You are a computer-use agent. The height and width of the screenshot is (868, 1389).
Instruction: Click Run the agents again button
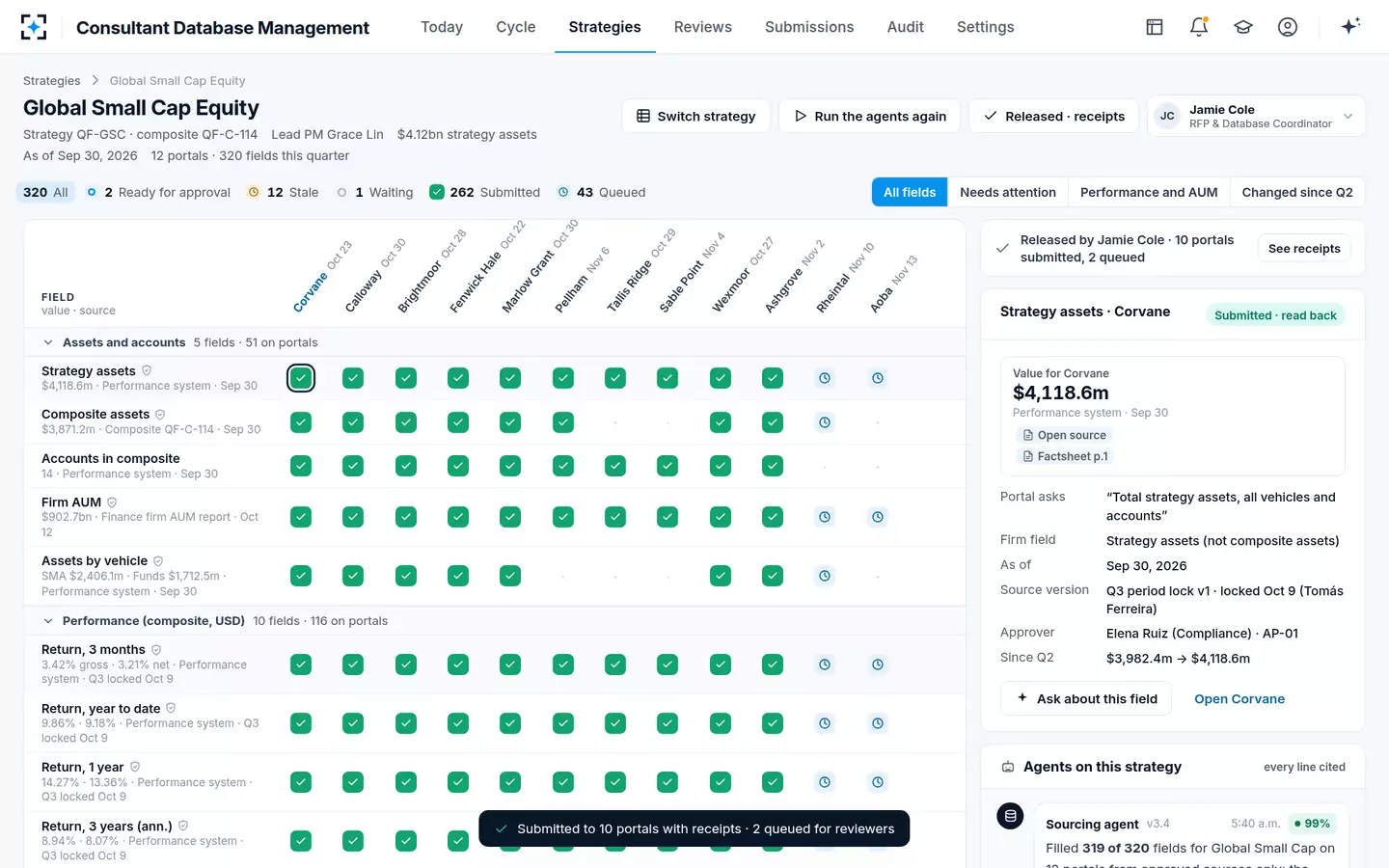click(x=869, y=116)
